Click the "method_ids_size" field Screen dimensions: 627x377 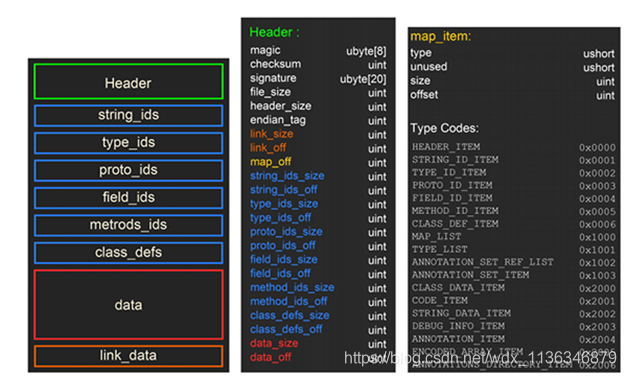pyautogui.click(x=292, y=287)
